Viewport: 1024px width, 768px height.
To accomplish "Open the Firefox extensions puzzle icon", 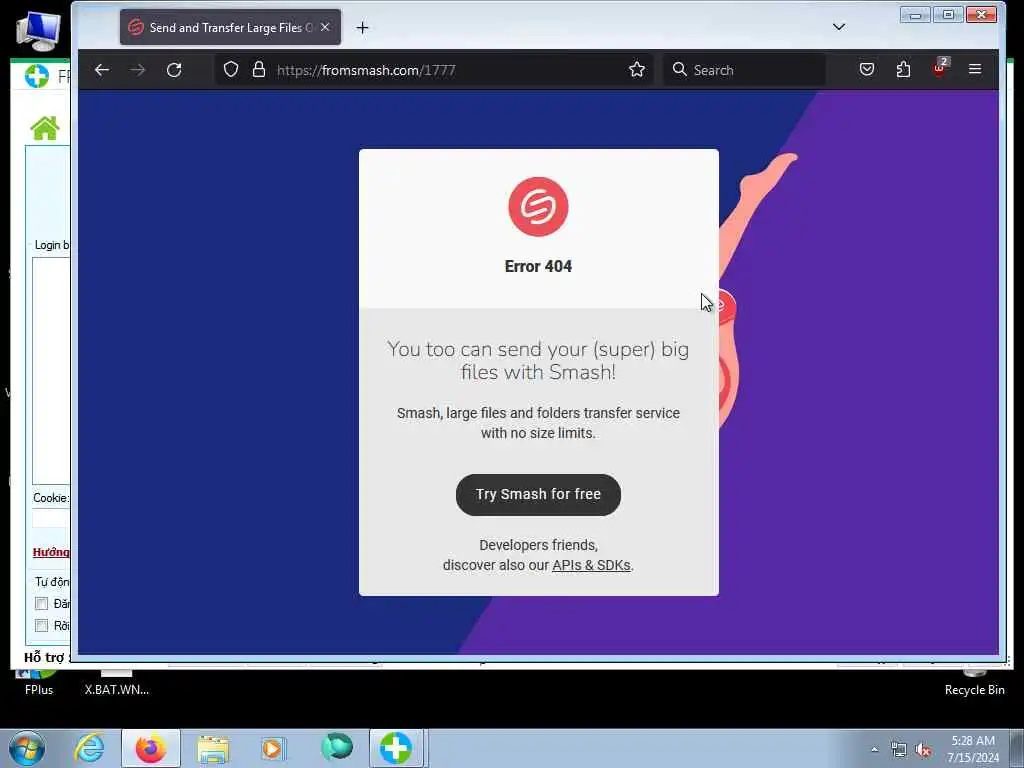I will (903, 69).
